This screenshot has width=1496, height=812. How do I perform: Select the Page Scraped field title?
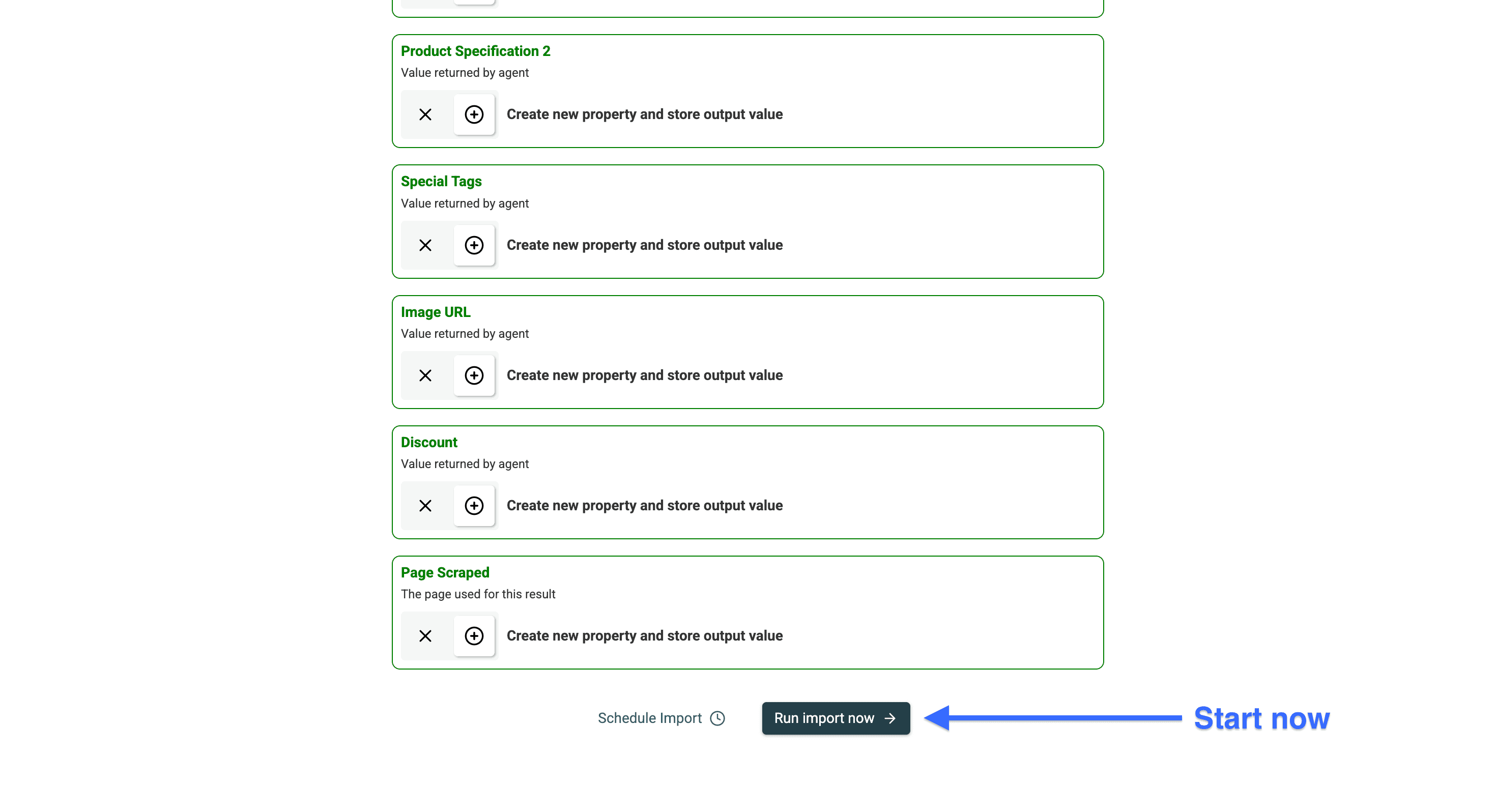445,572
